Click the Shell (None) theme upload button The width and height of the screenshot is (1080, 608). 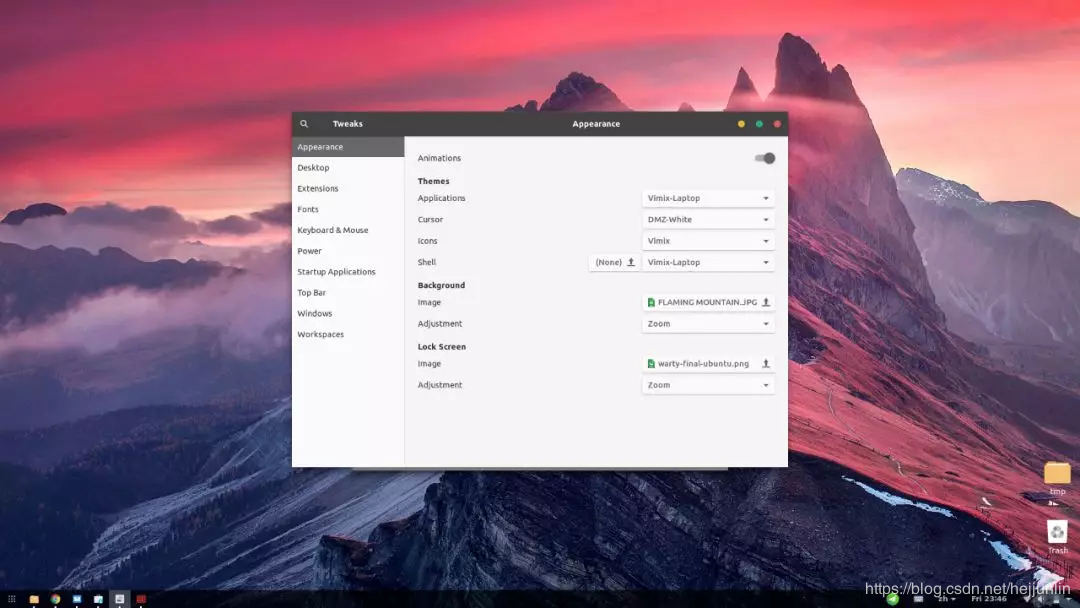[614, 262]
